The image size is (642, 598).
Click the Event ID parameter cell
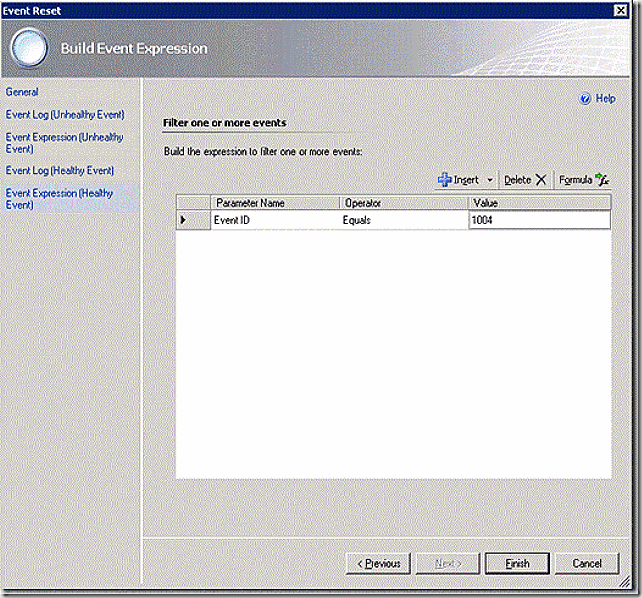(x=275, y=220)
